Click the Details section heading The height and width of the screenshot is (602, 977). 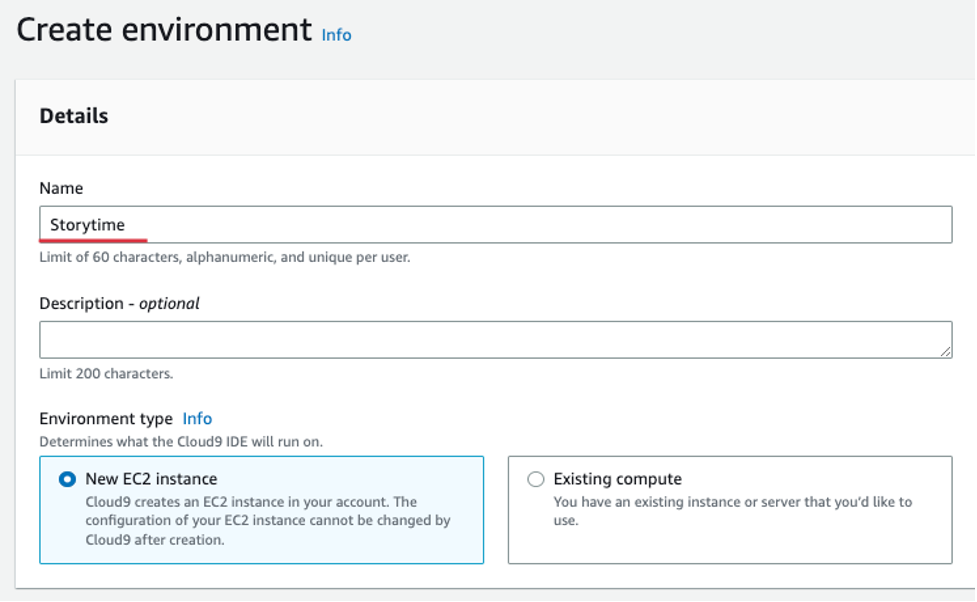click(74, 116)
